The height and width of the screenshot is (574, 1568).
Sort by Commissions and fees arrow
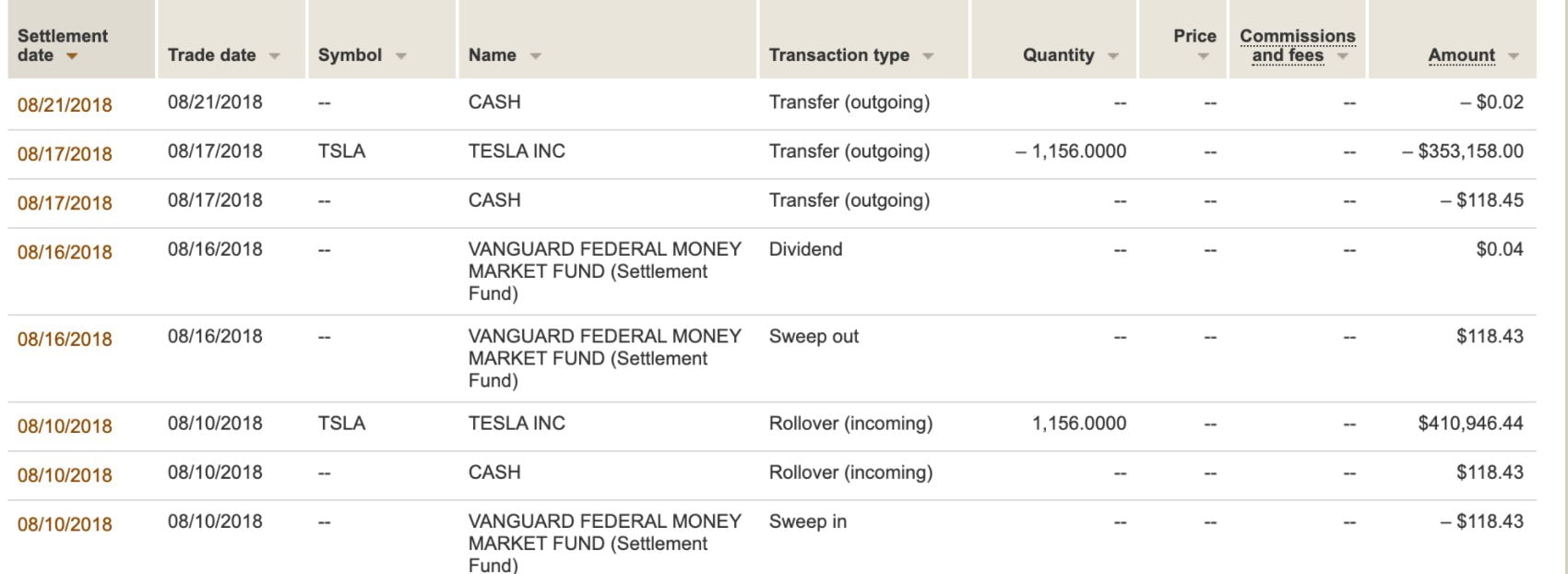point(1342,57)
